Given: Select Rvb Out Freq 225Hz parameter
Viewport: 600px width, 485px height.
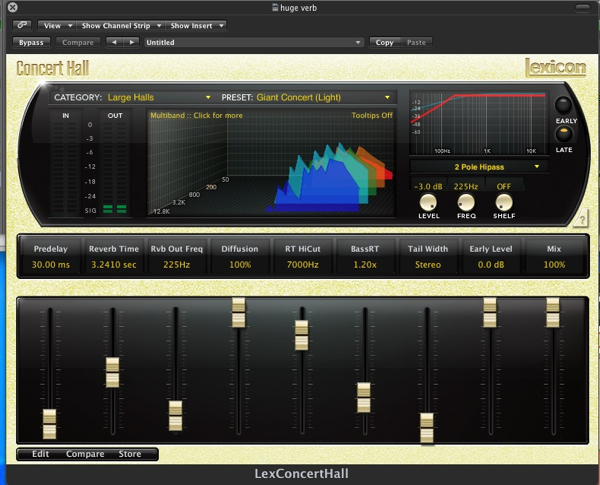Looking at the screenshot, I should pyautogui.click(x=176, y=256).
